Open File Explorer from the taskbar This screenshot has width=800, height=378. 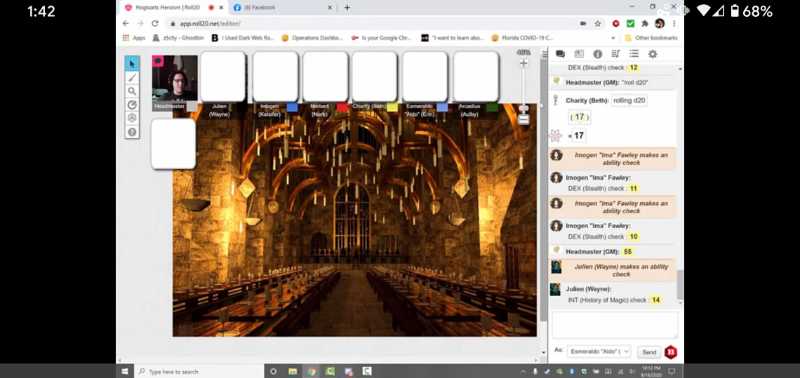pos(292,371)
